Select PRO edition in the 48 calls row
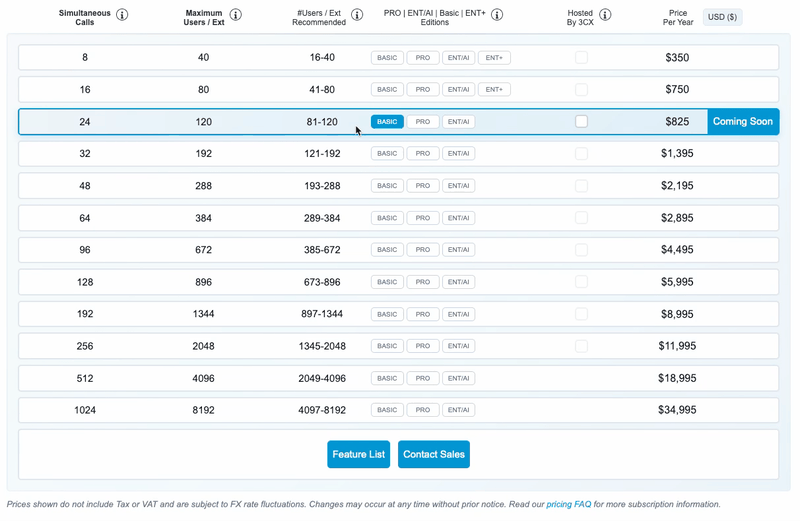The image size is (800, 521). 423,186
